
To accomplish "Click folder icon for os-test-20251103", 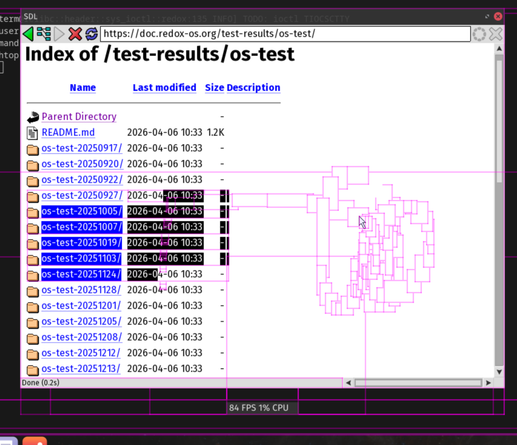I will (33, 259).
